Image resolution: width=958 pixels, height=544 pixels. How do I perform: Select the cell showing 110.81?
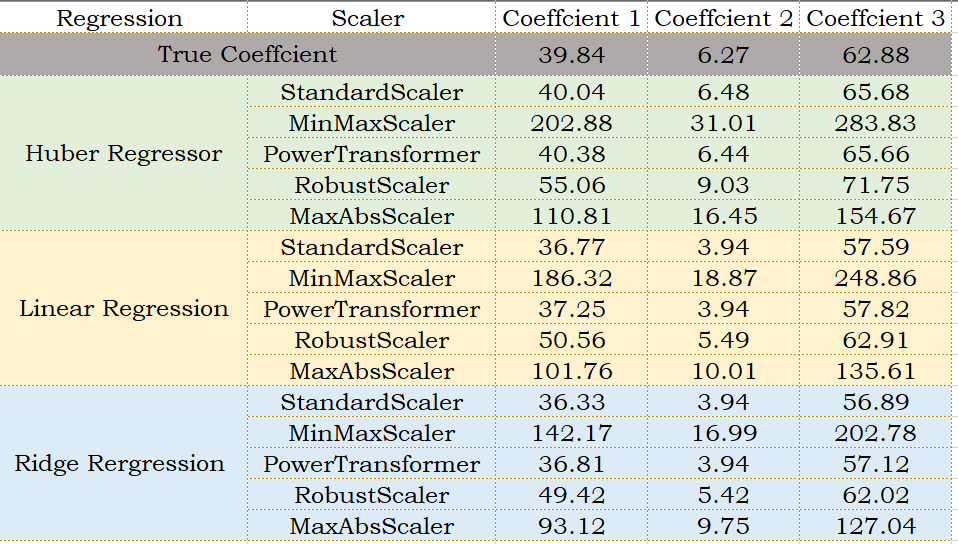tap(572, 217)
